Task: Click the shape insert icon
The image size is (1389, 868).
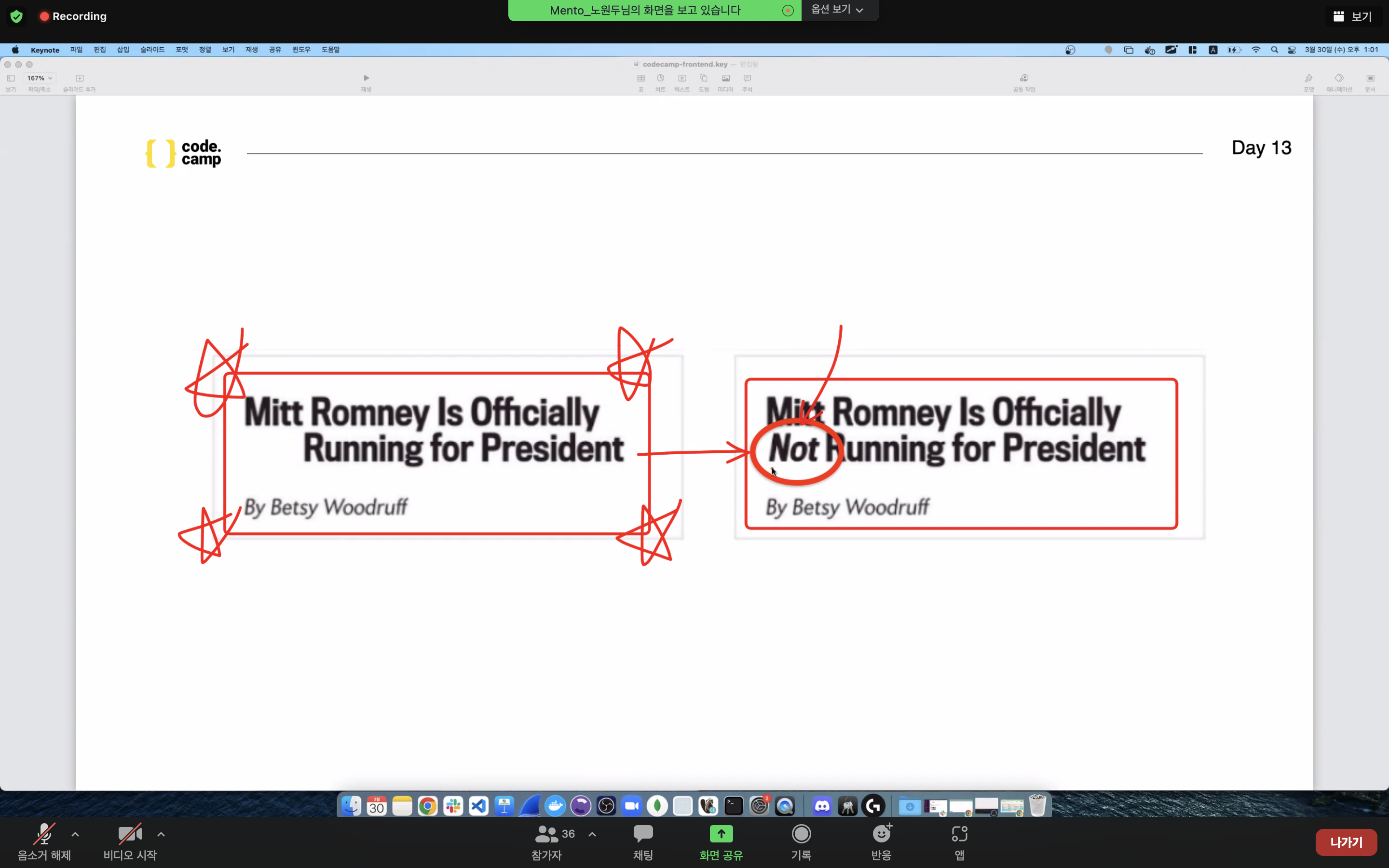Action: [704, 78]
